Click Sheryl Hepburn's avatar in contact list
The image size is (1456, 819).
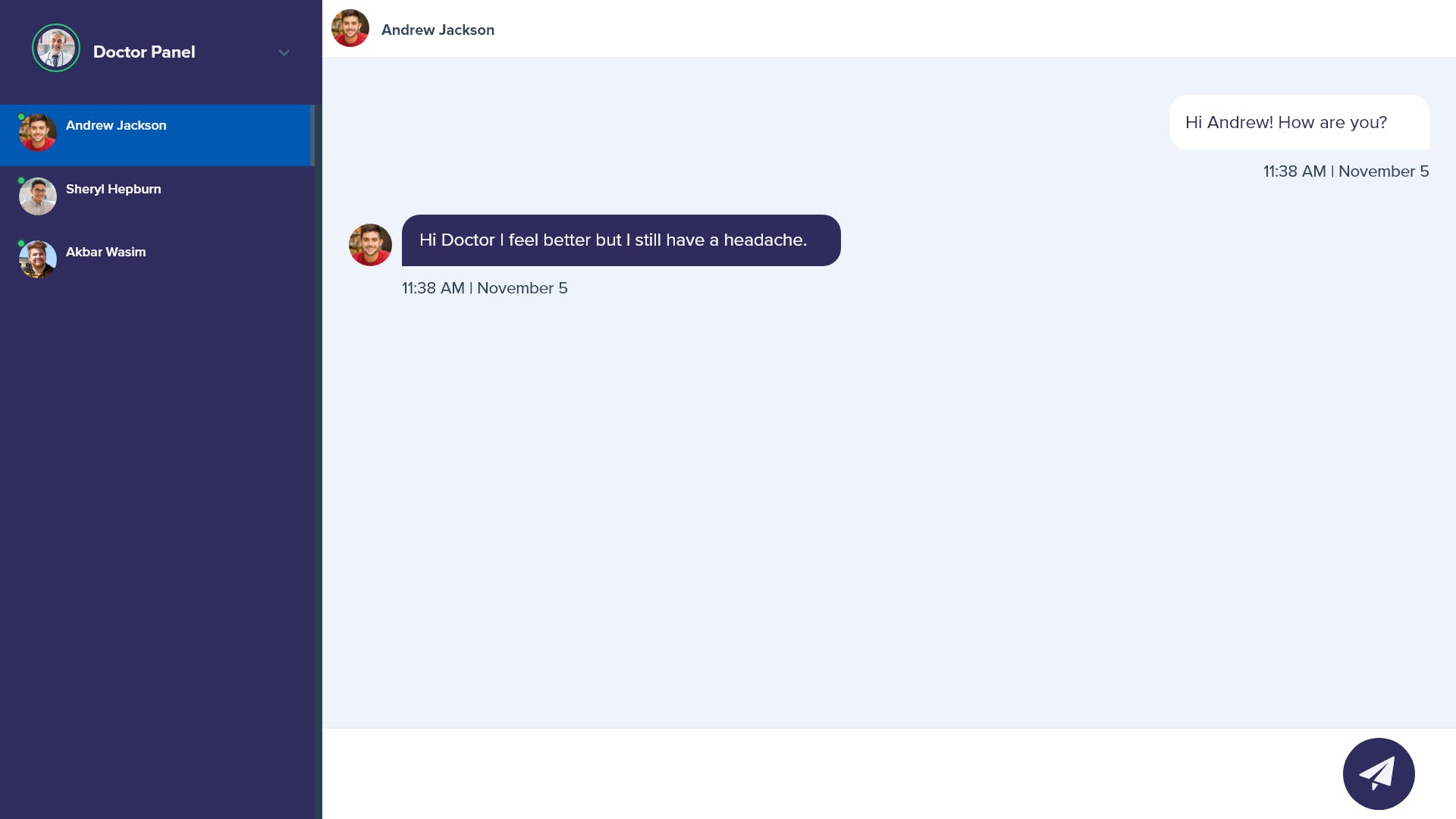click(38, 196)
